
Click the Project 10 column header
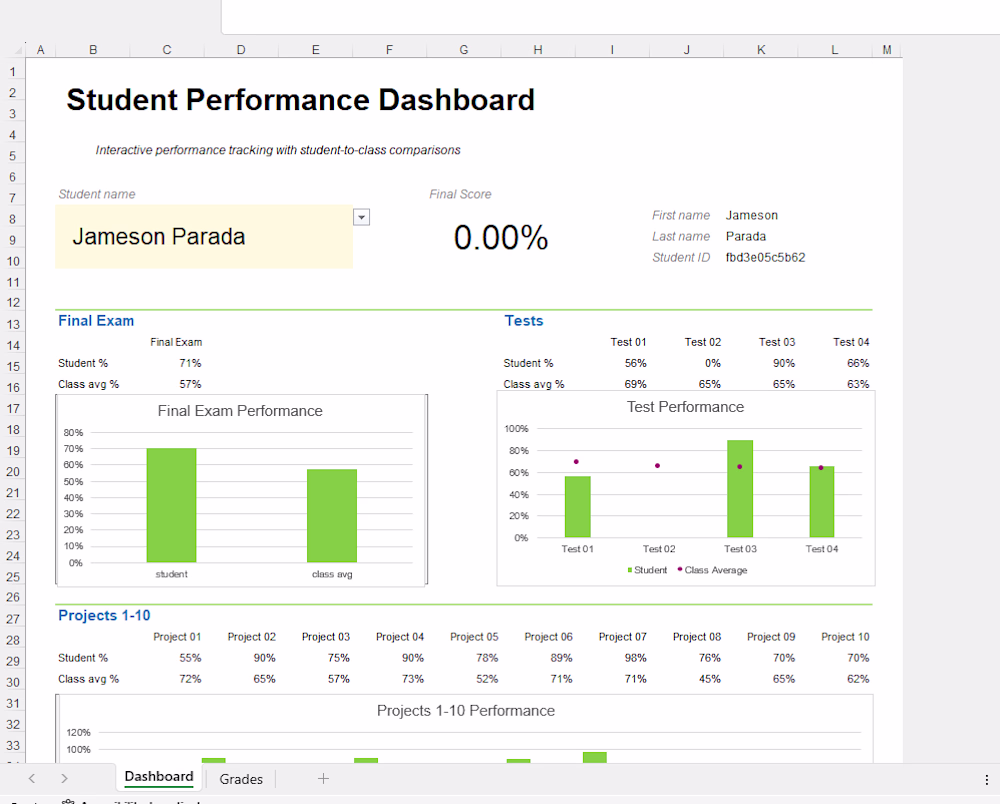pos(845,637)
